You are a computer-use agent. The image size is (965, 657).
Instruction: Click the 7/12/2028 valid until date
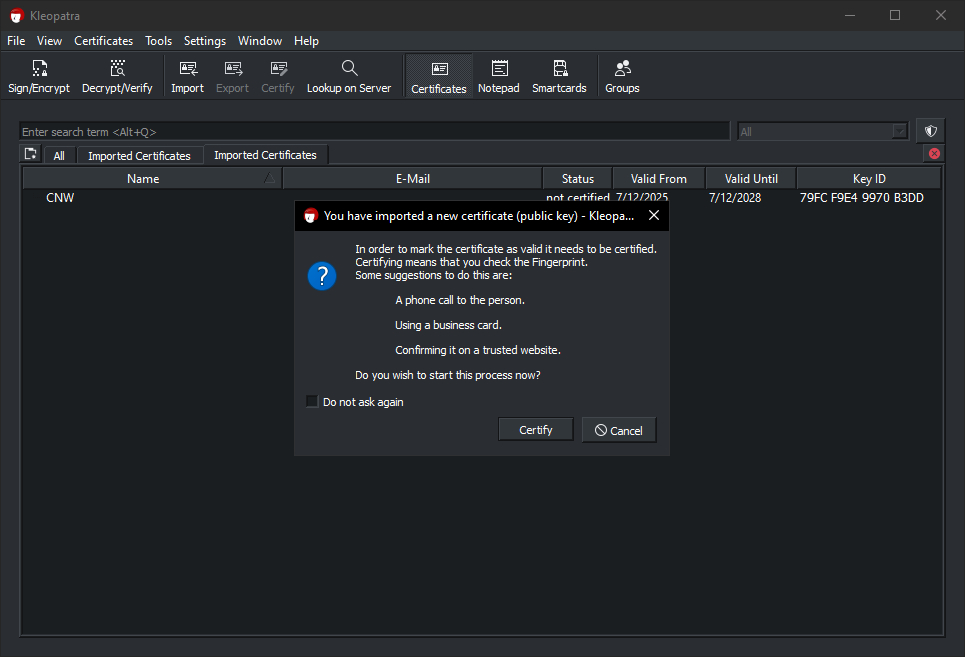tap(735, 197)
